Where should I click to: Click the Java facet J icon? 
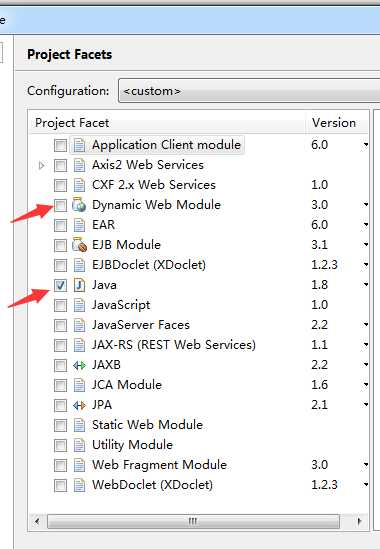[79, 285]
